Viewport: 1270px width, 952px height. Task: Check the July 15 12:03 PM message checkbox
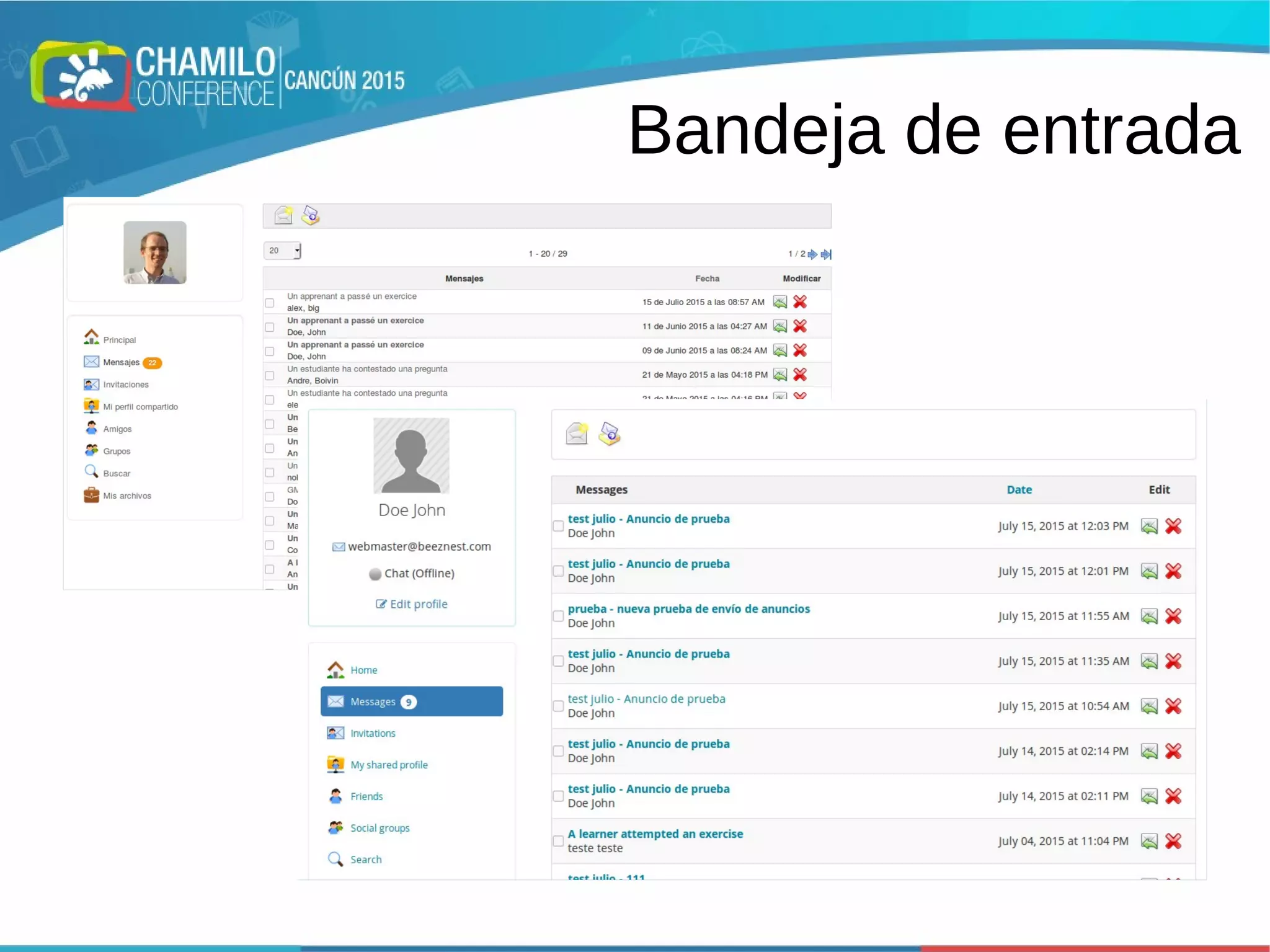click(x=558, y=526)
